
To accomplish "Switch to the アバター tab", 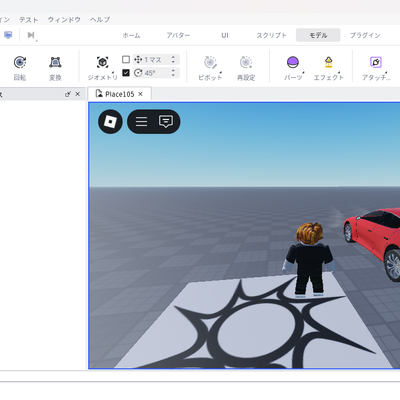I will coord(178,35).
